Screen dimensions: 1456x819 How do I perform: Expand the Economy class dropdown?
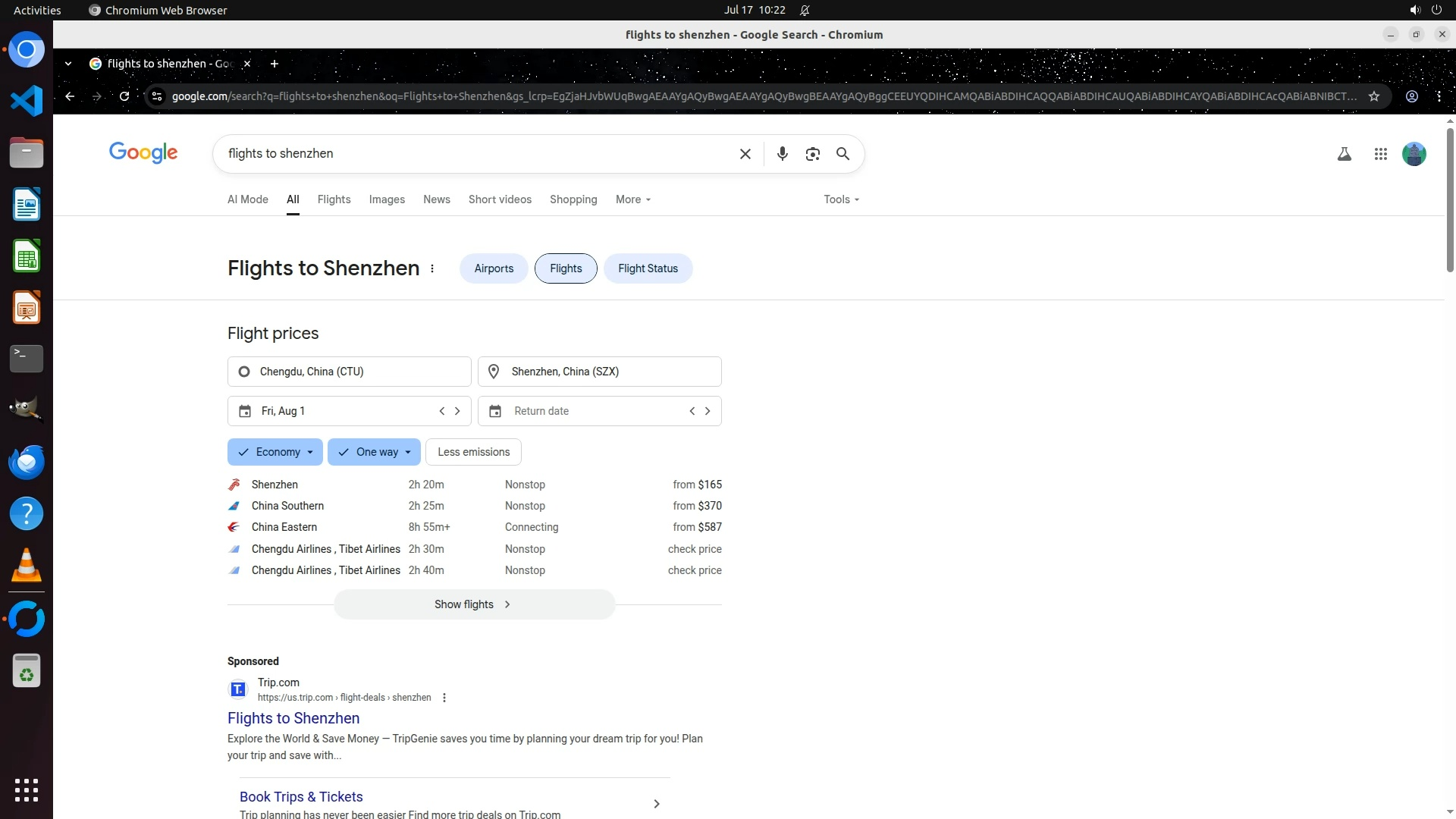(x=275, y=452)
